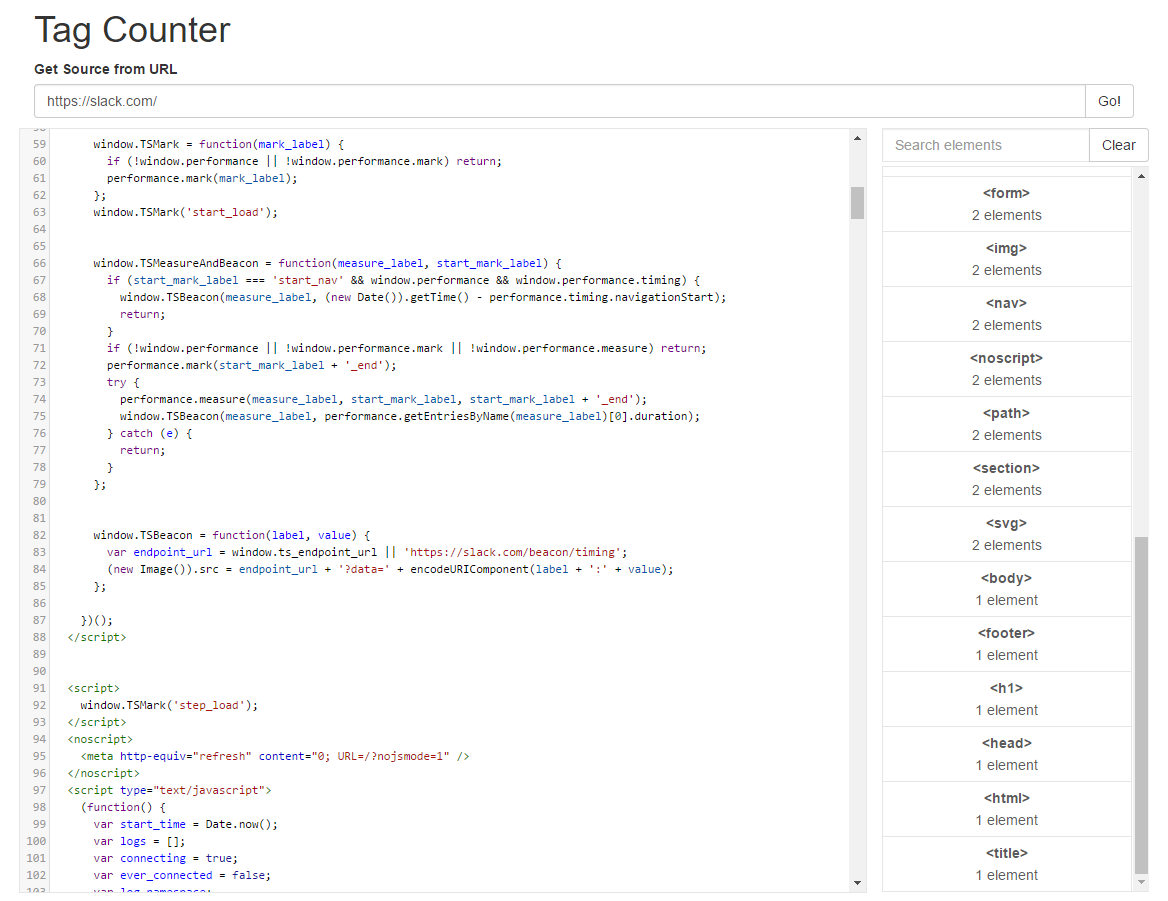
Task: Click the window.TSMark = function(mark_label) line
Action: tap(218, 144)
